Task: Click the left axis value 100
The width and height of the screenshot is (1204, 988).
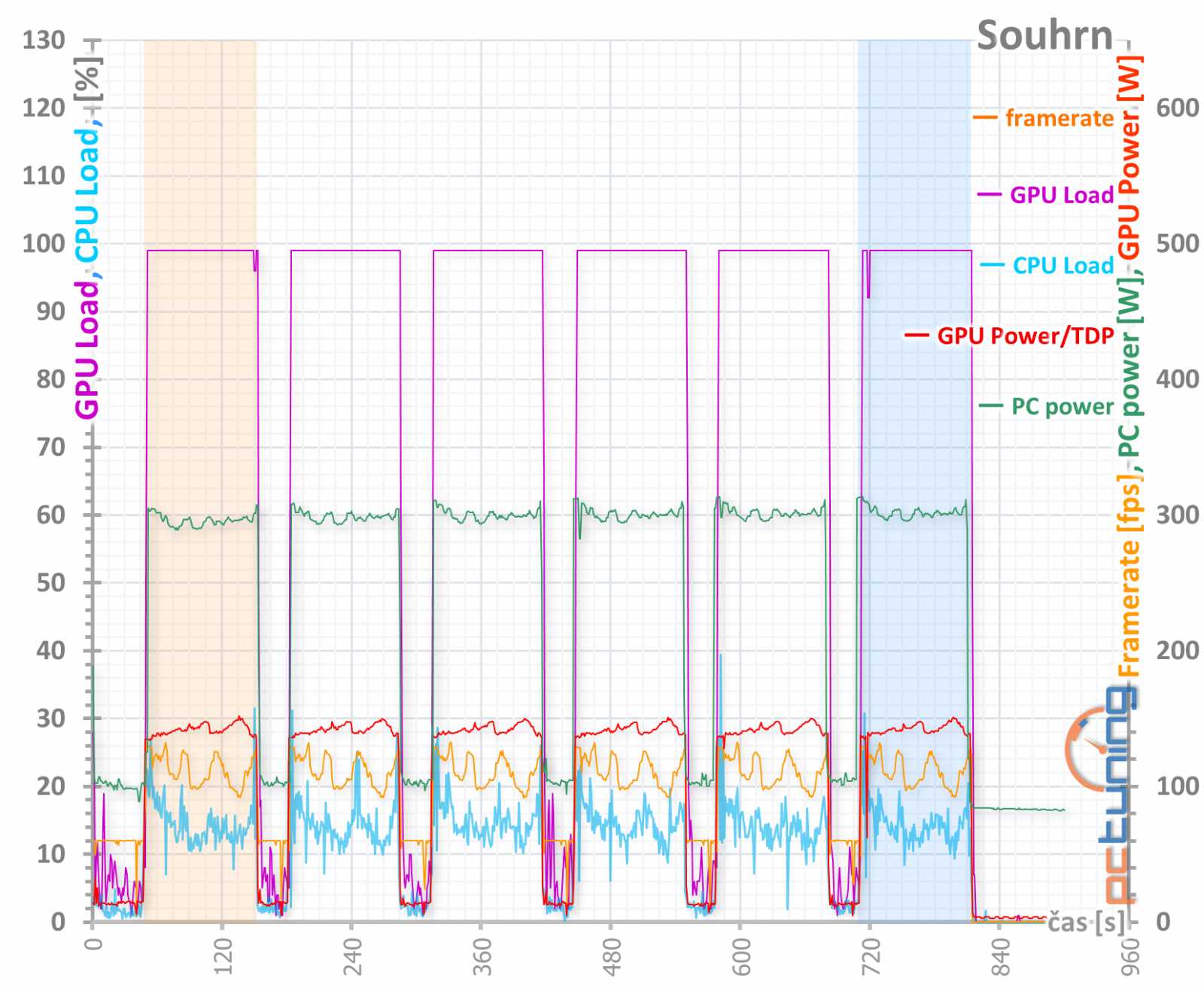Action: [44, 243]
